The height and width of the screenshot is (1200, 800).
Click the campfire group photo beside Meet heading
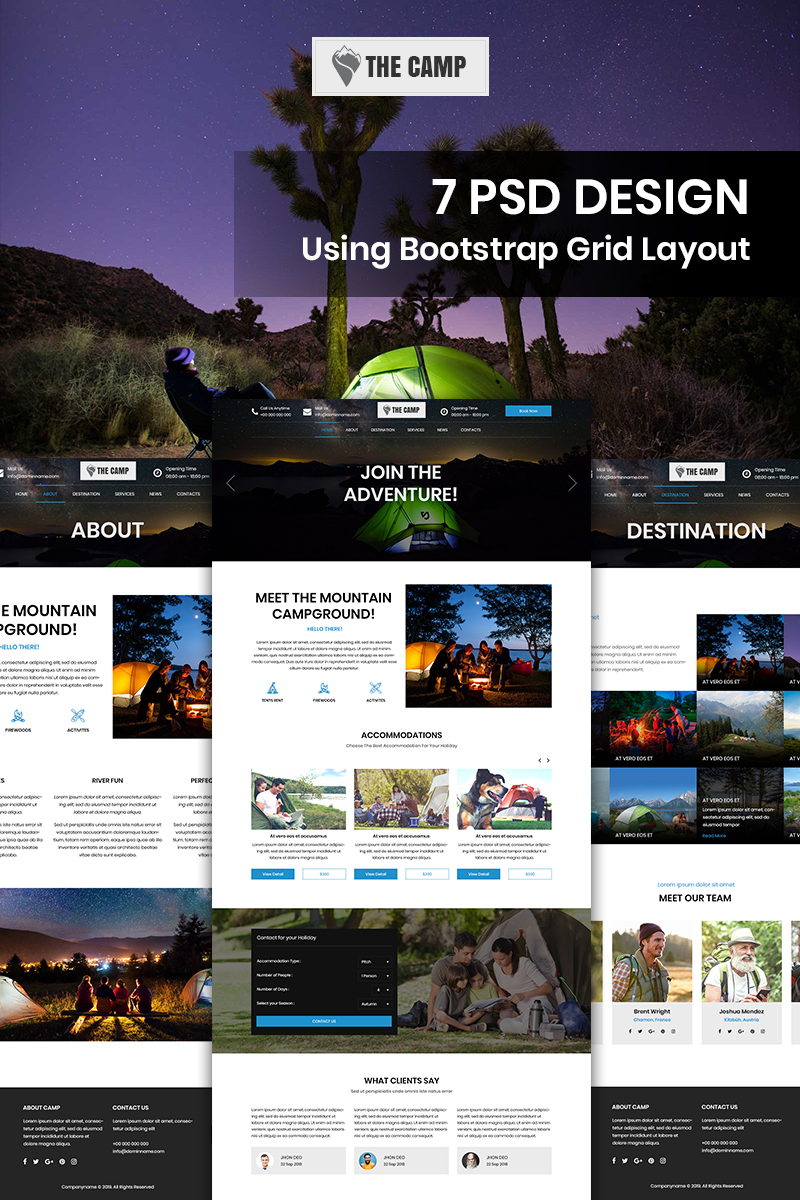(x=478, y=645)
